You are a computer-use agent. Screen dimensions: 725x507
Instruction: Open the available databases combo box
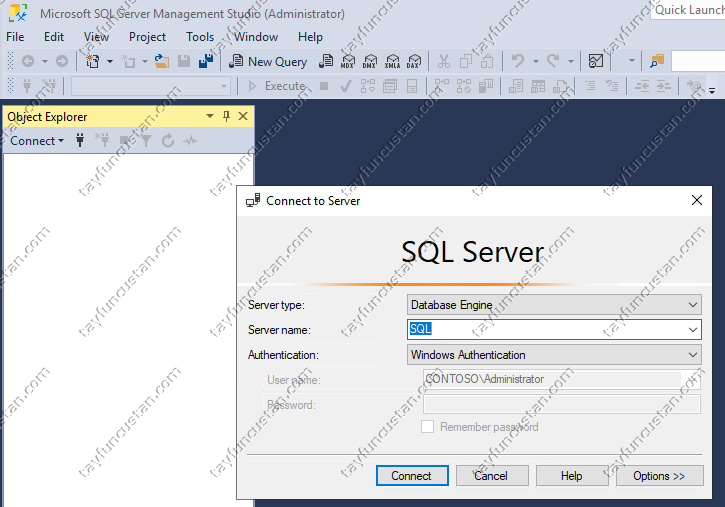click(151, 86)
